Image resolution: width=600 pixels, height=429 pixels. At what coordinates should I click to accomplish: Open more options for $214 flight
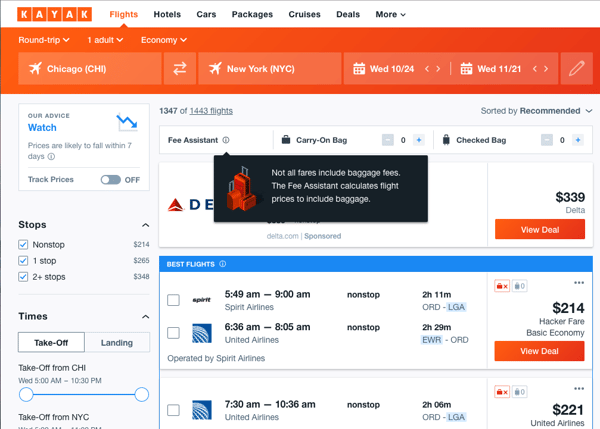[579, 283]
